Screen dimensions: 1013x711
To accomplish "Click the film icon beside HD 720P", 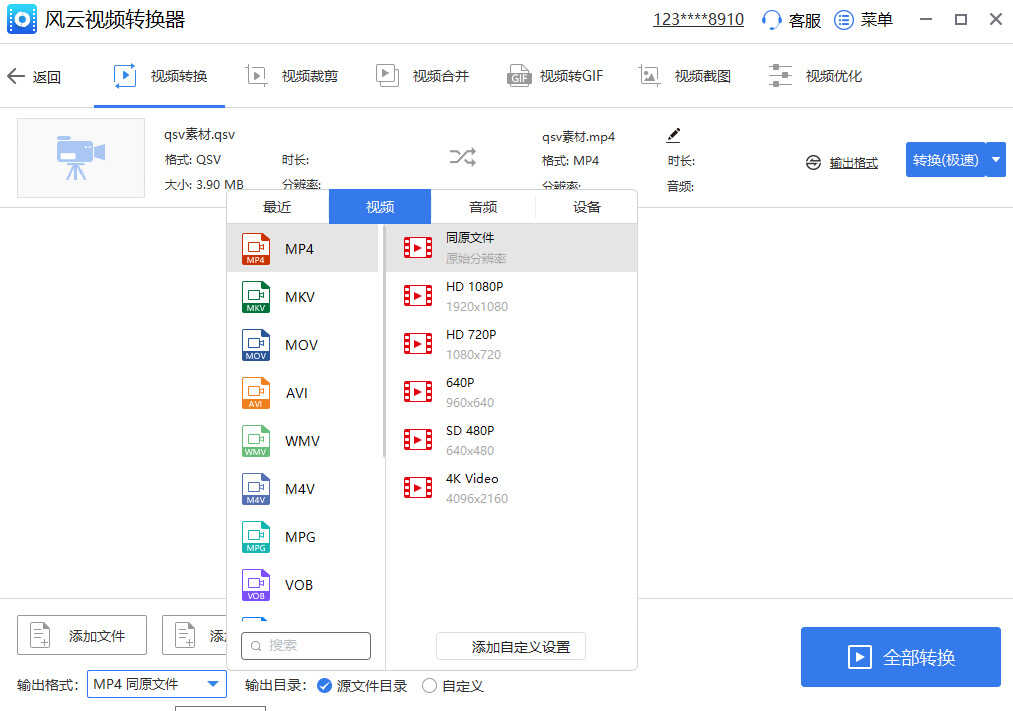I will (418, 344).
